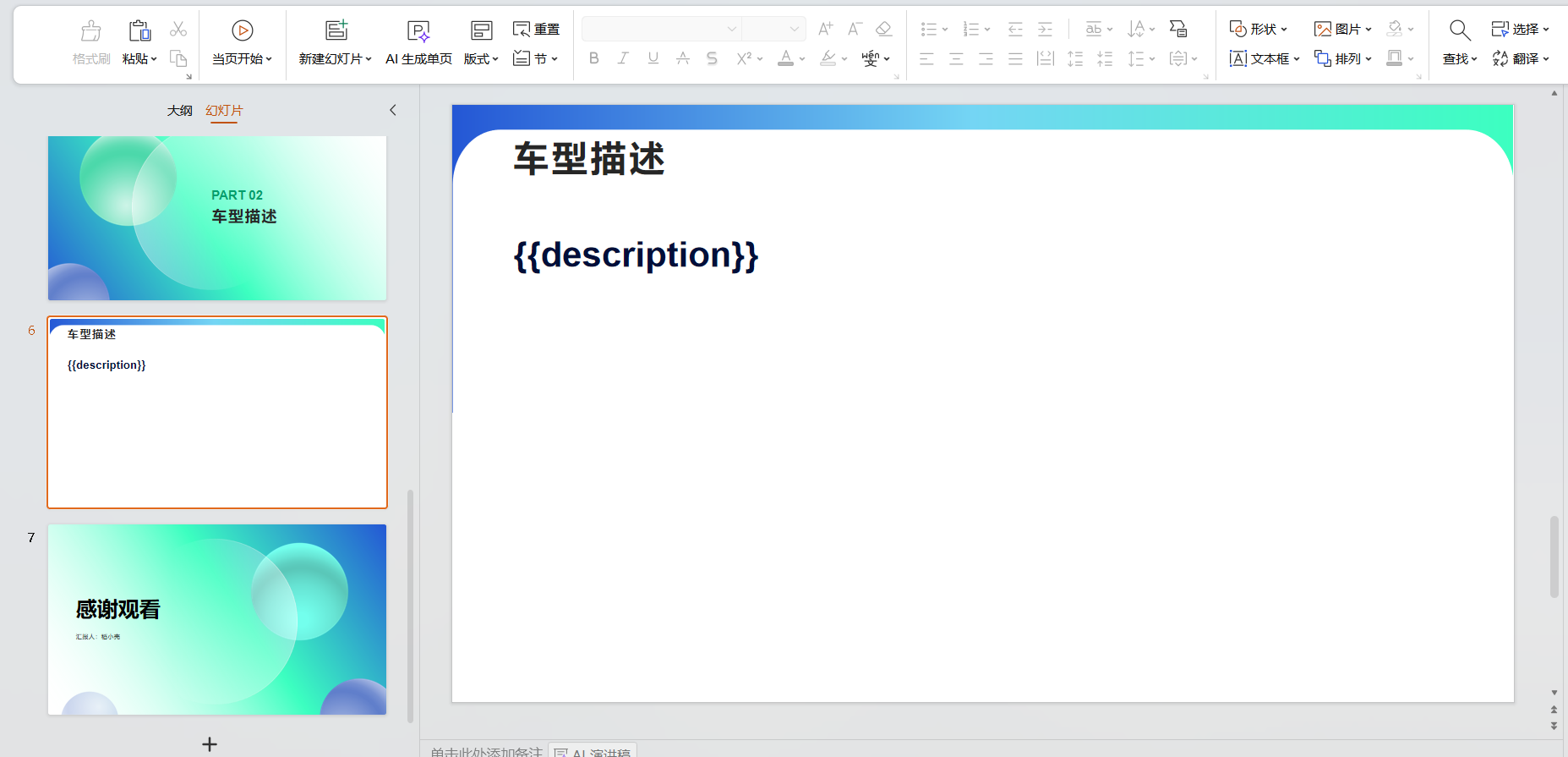Add new slide with plus button
Screen dimensions: 1568x757
[210, 744]
